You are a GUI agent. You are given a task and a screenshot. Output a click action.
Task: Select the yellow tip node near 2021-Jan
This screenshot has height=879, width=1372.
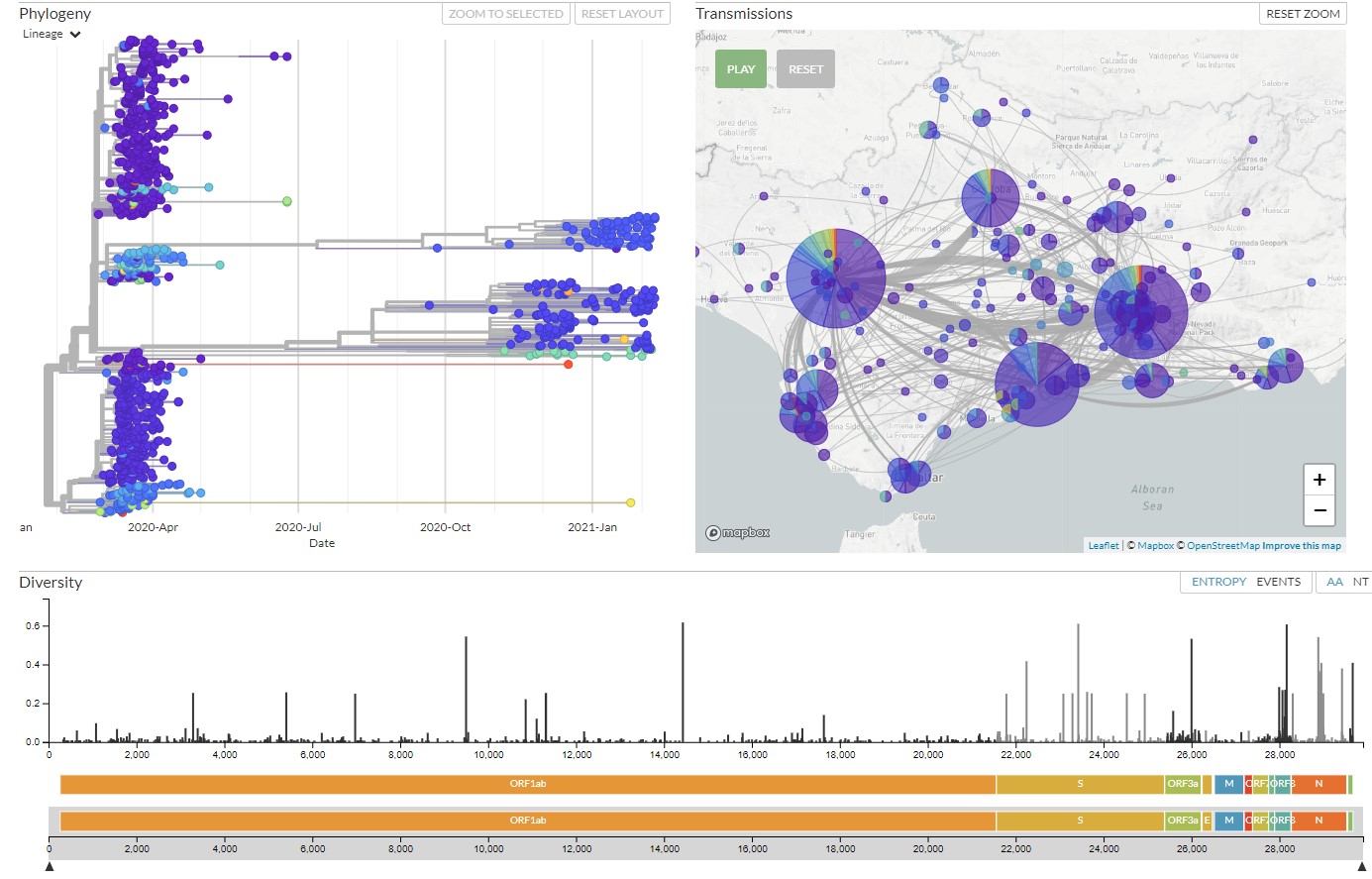pos(630,502)
